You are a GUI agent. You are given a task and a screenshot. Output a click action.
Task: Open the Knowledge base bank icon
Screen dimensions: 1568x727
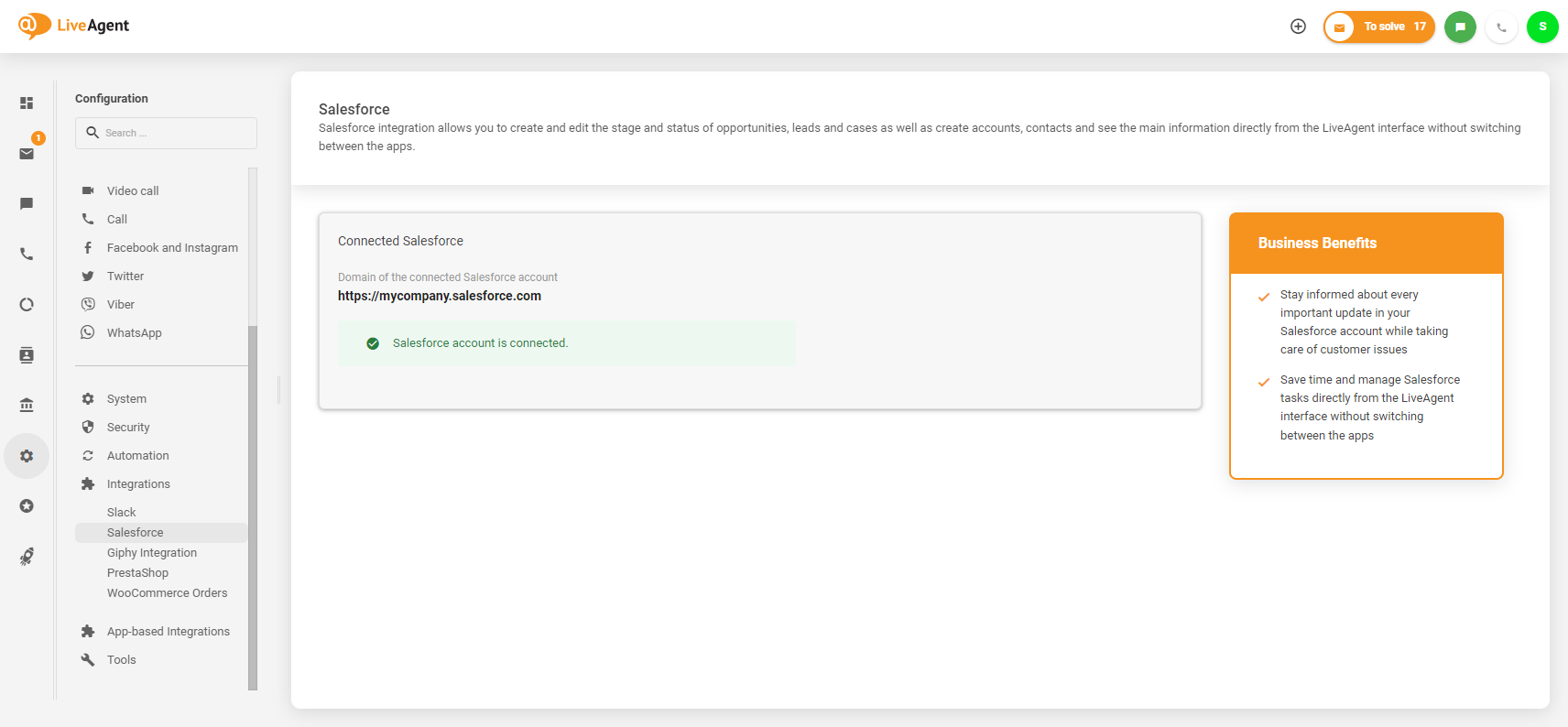pyautogui.click(x=27, y=405)
